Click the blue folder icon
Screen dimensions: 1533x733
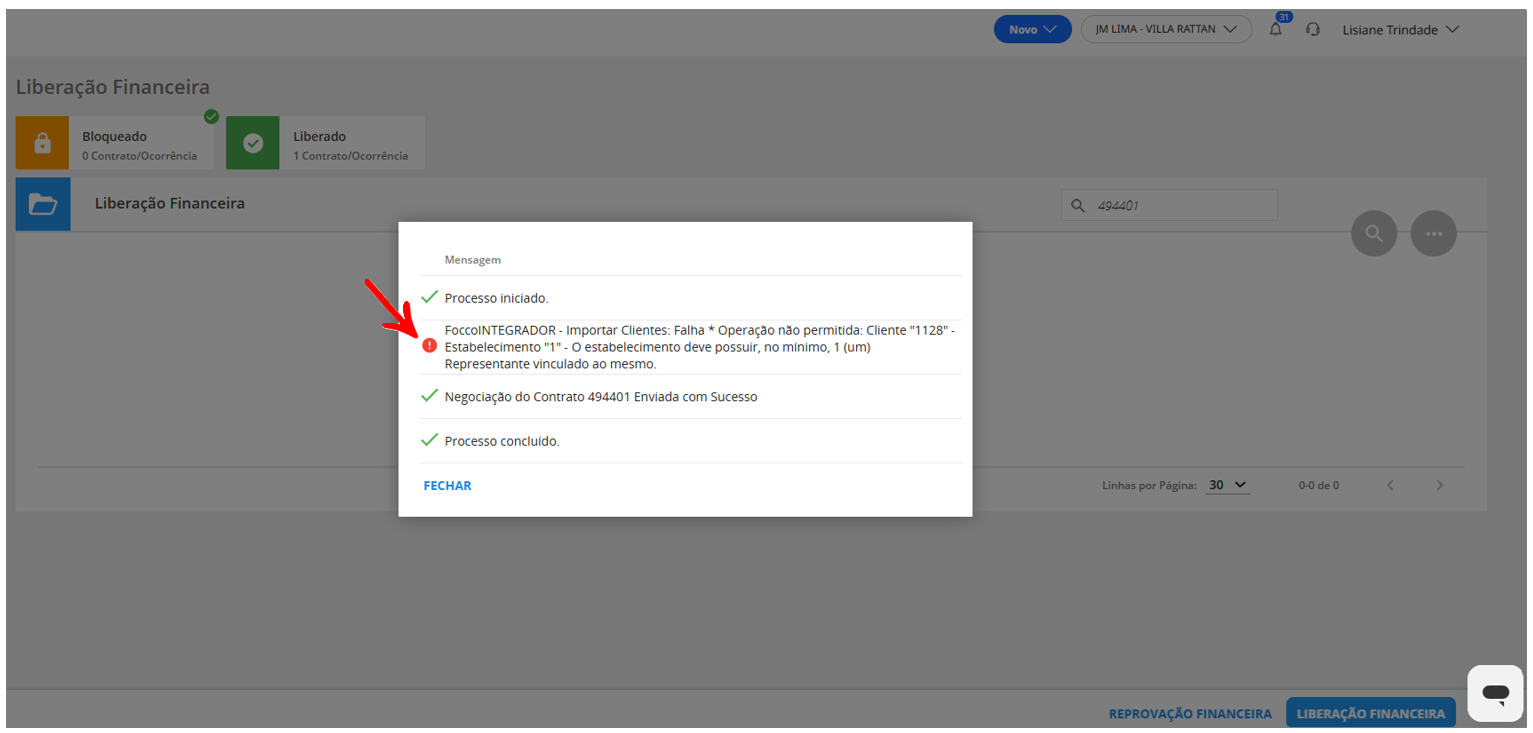(x=43, y=204)
